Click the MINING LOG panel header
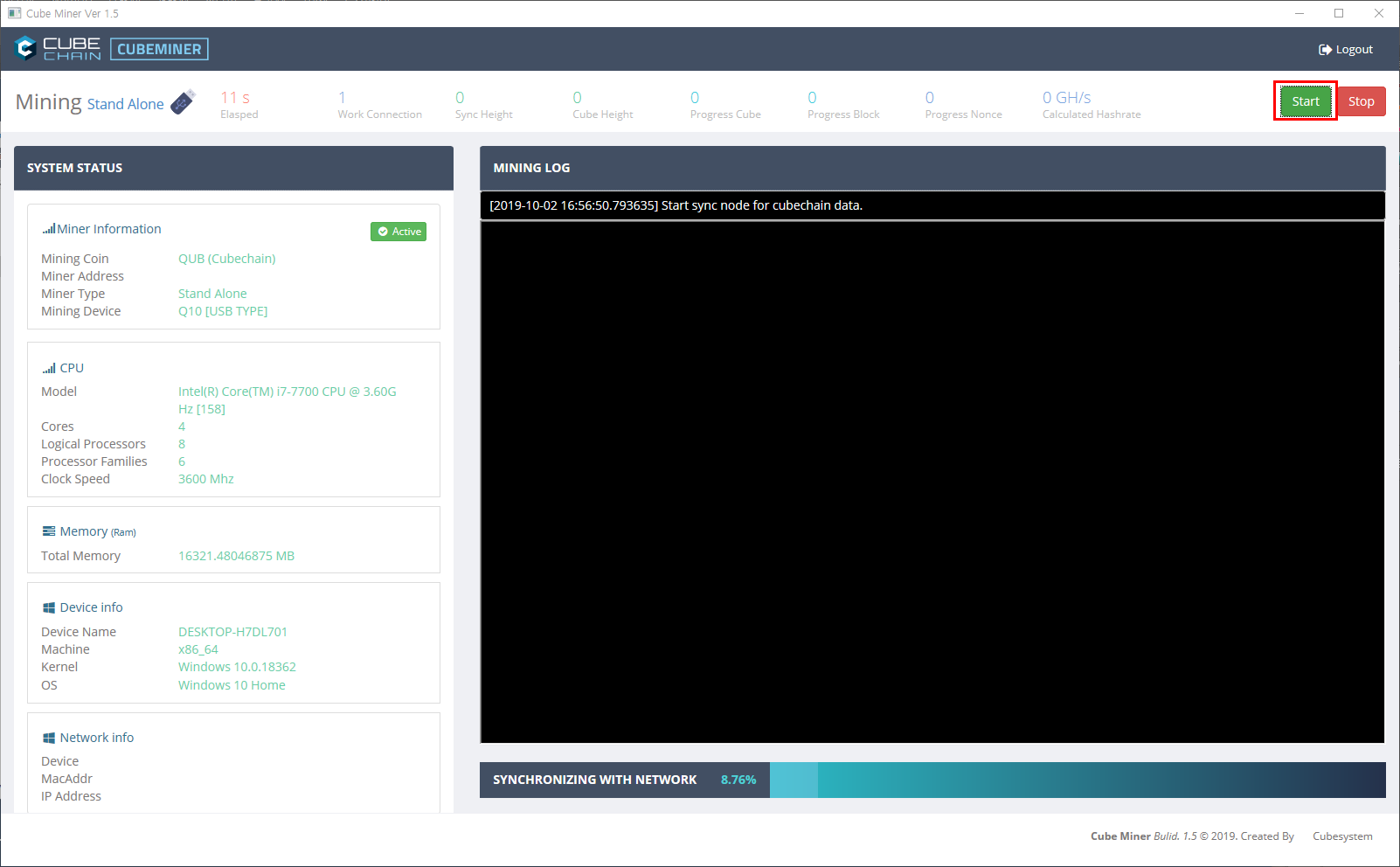 pyautogui.click(x=932, y=168)
